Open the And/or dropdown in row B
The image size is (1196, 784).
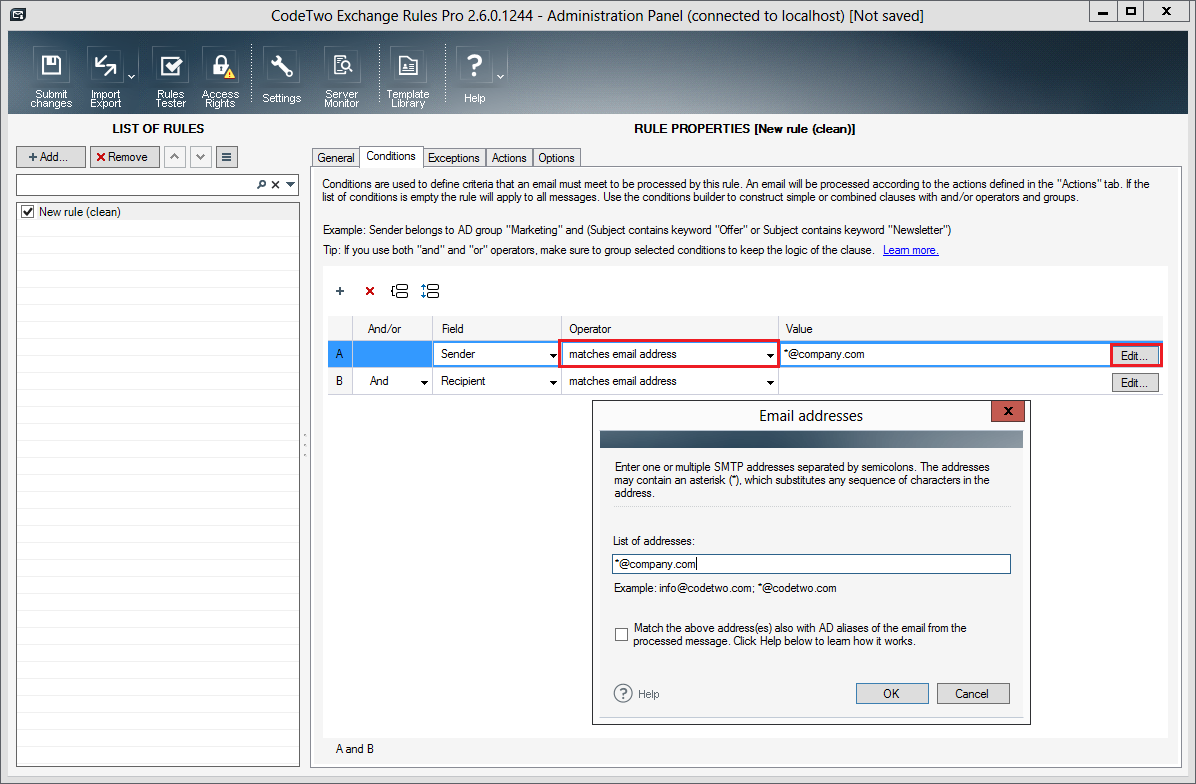coord(424,382)
